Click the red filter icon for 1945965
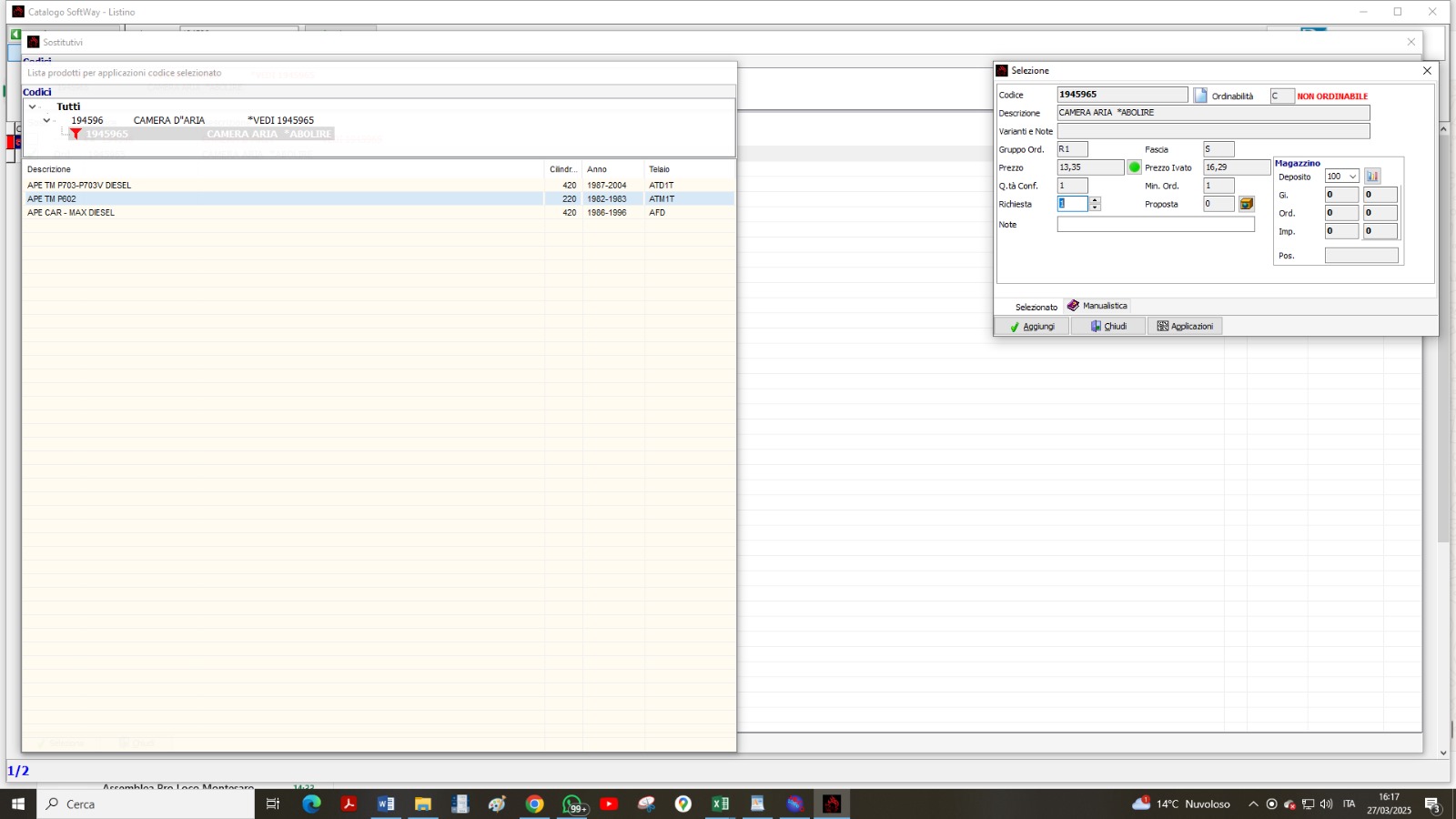This screenshot has height=819, width=1456. (x=76, y=134)
